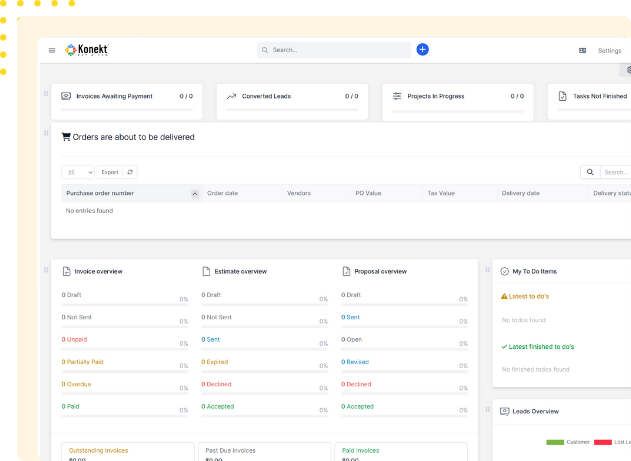Open the Partially Paid invoices link

point(84,361)
